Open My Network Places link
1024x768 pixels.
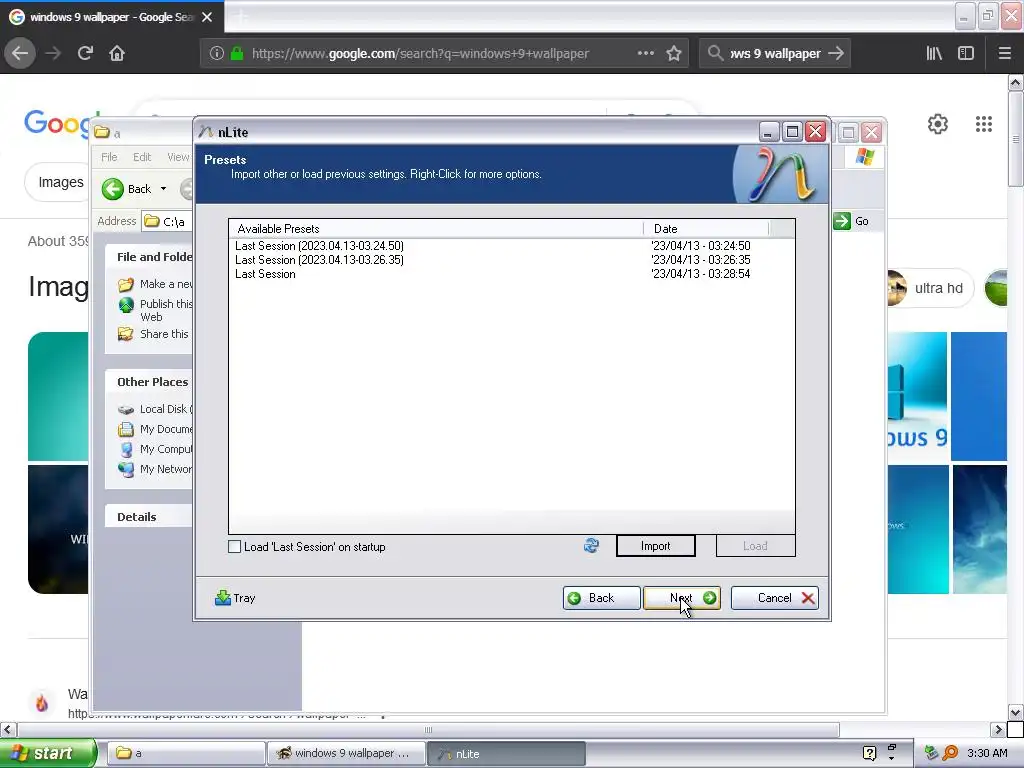click(x=155, y=469)
